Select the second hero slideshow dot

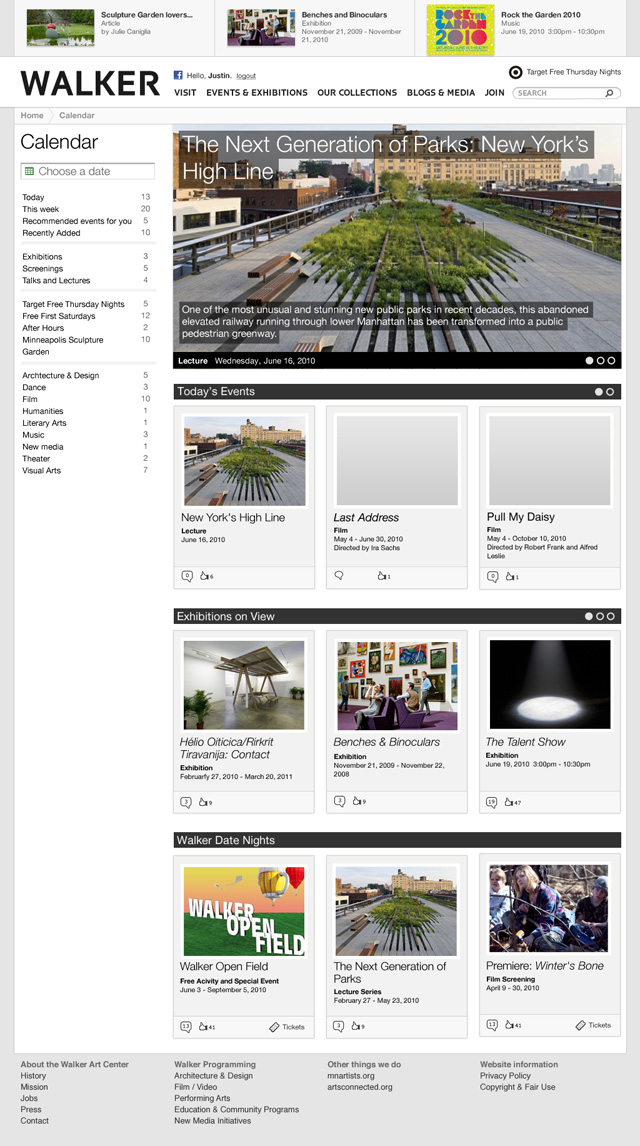pos(601,360)
